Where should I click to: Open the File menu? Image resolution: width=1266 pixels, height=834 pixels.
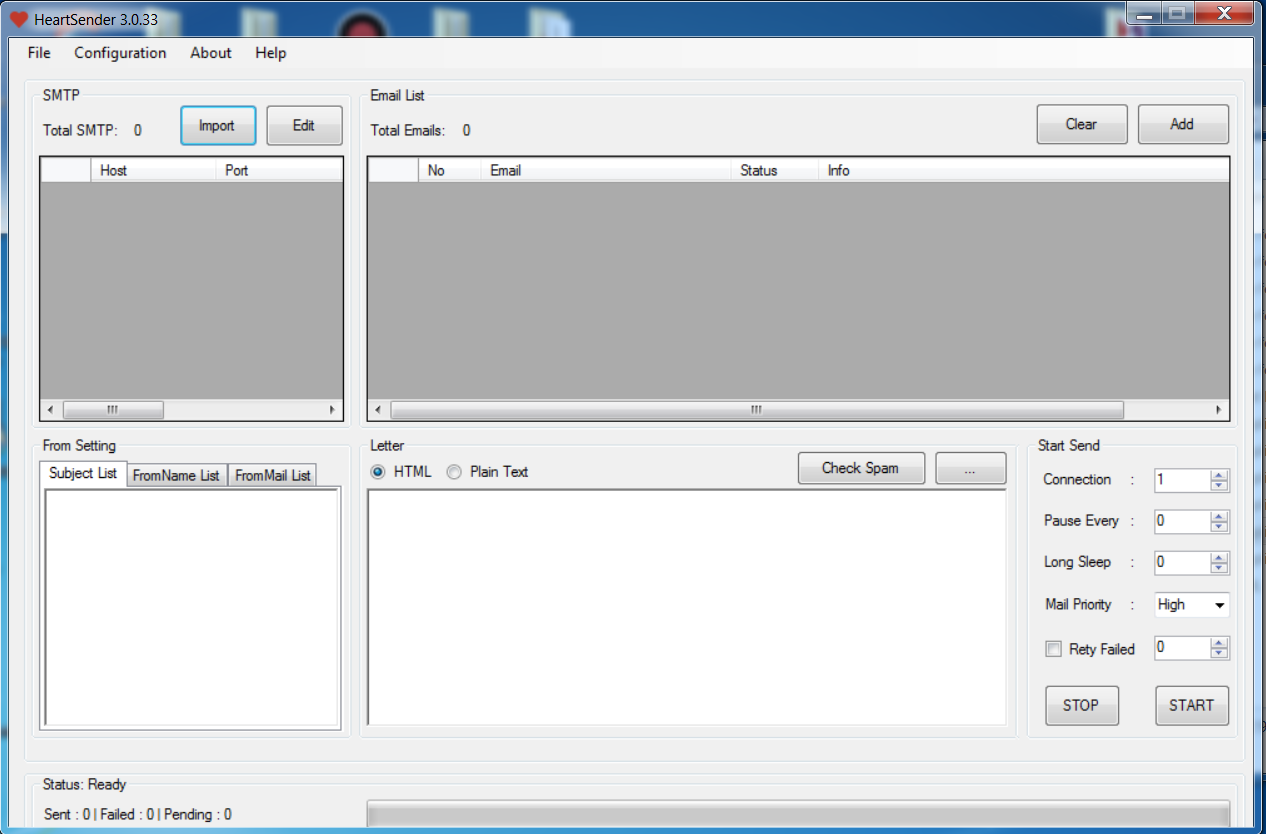coord(39,53)
